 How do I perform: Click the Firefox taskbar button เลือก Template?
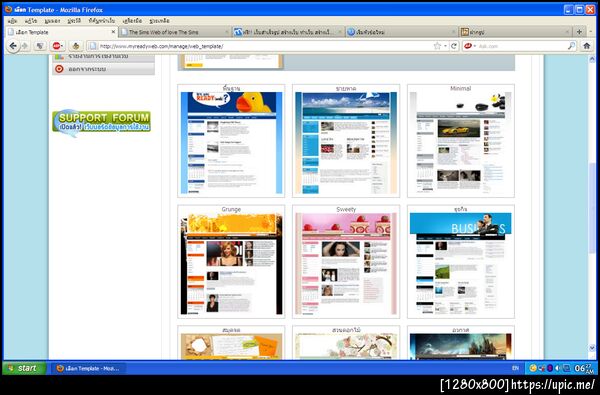(x=88, y=368)
